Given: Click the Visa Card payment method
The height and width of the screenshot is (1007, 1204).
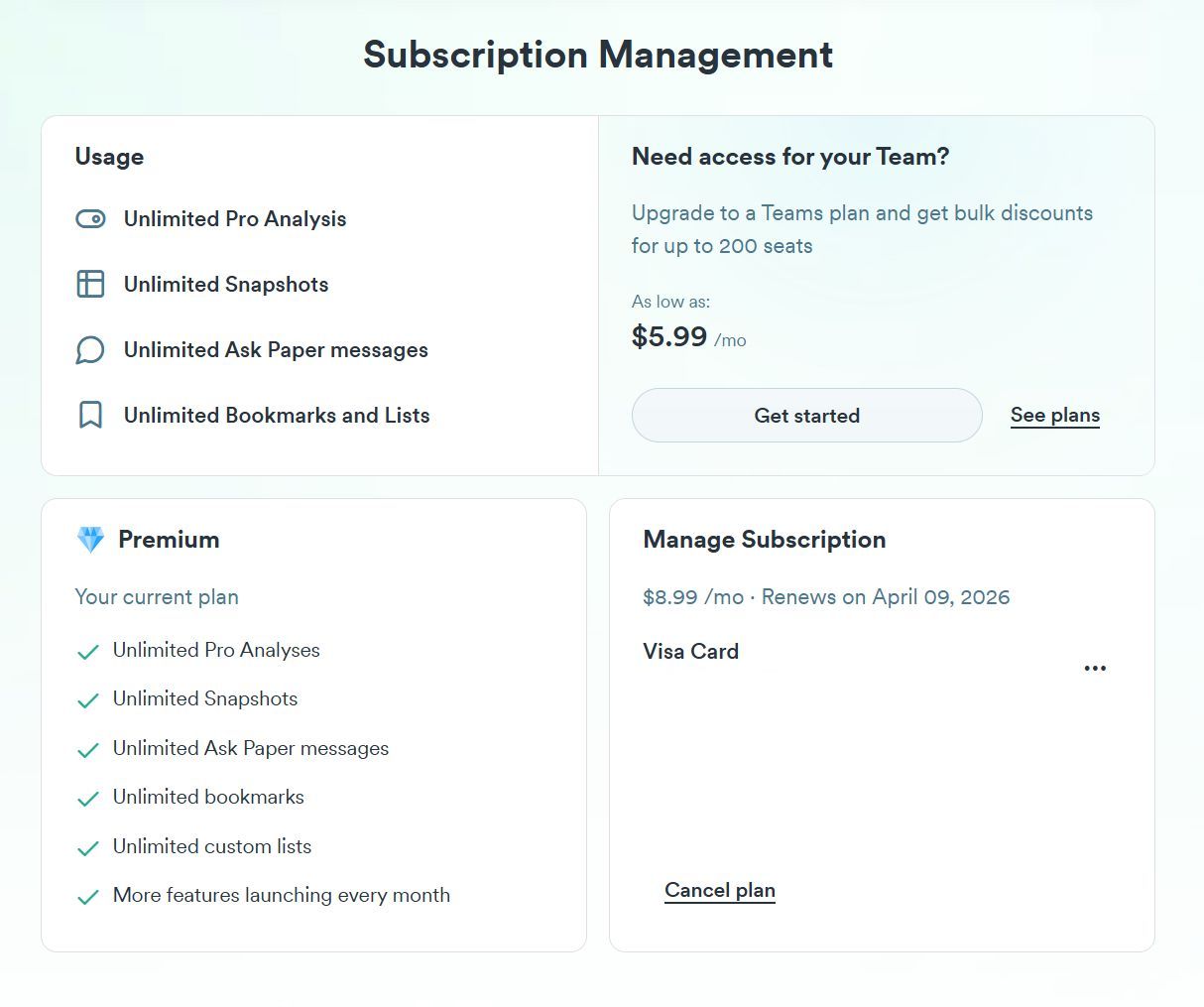Looking at the screenshot, I should click(x=691, y=652).
